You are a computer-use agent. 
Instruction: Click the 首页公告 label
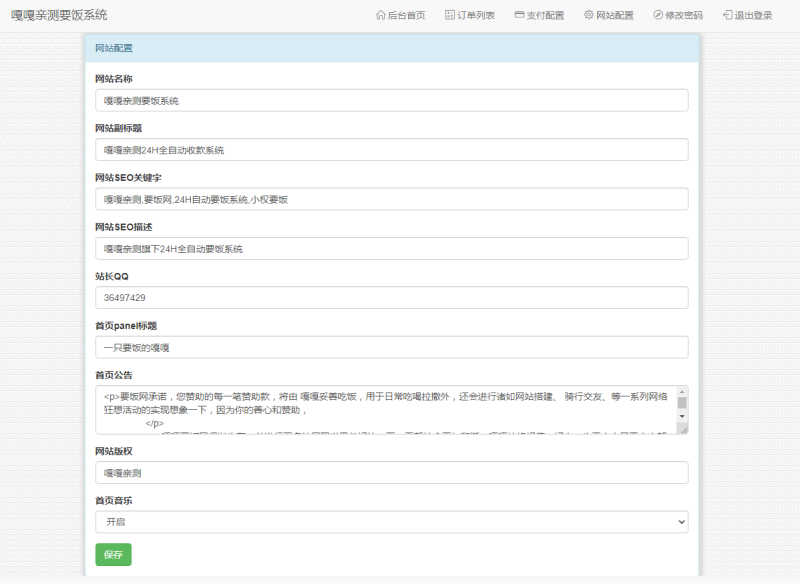[x=114, y=375]
